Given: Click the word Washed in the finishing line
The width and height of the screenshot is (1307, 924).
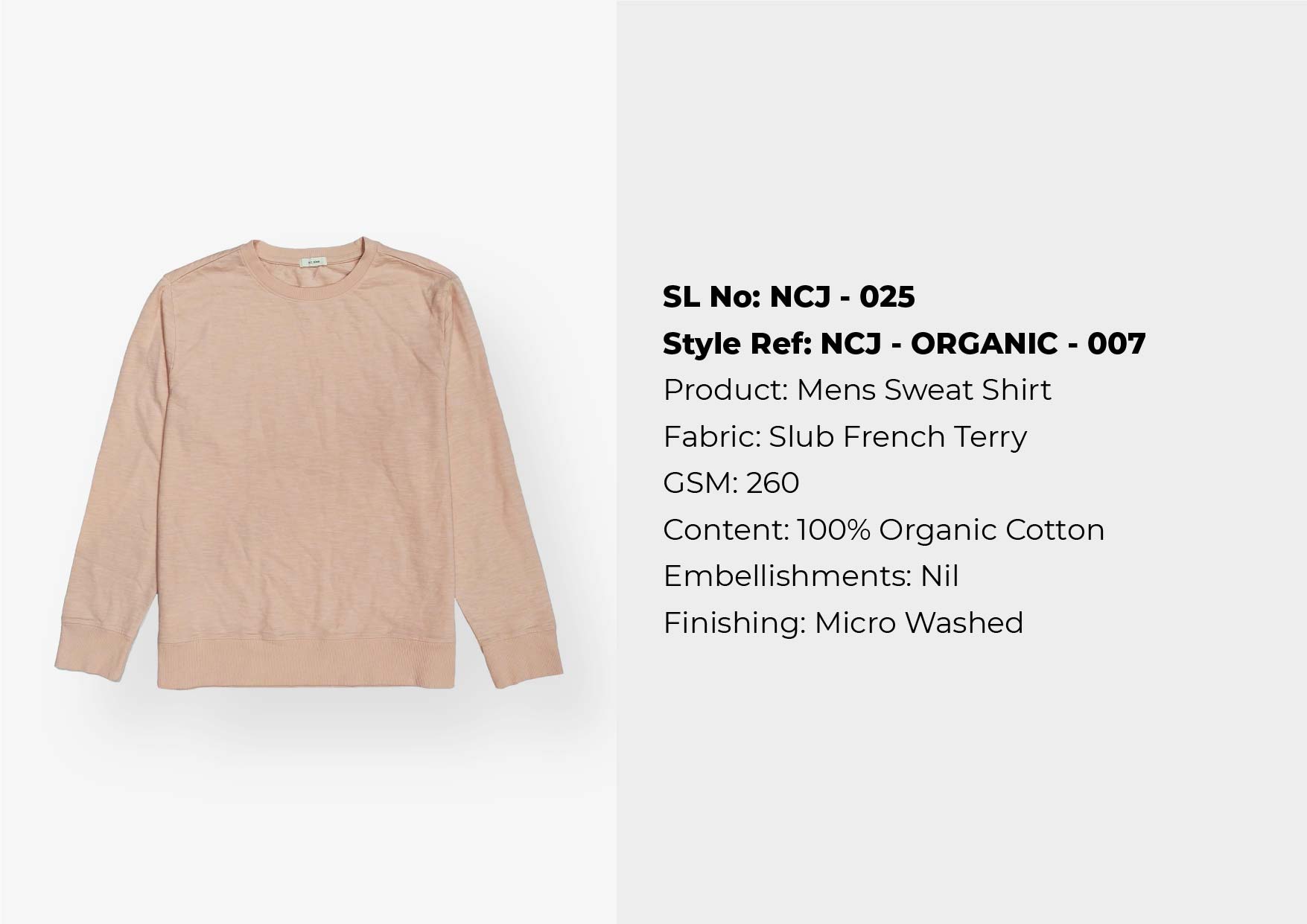Looking at the screenshot, I should pyautogui.click(x=964, y=623).
